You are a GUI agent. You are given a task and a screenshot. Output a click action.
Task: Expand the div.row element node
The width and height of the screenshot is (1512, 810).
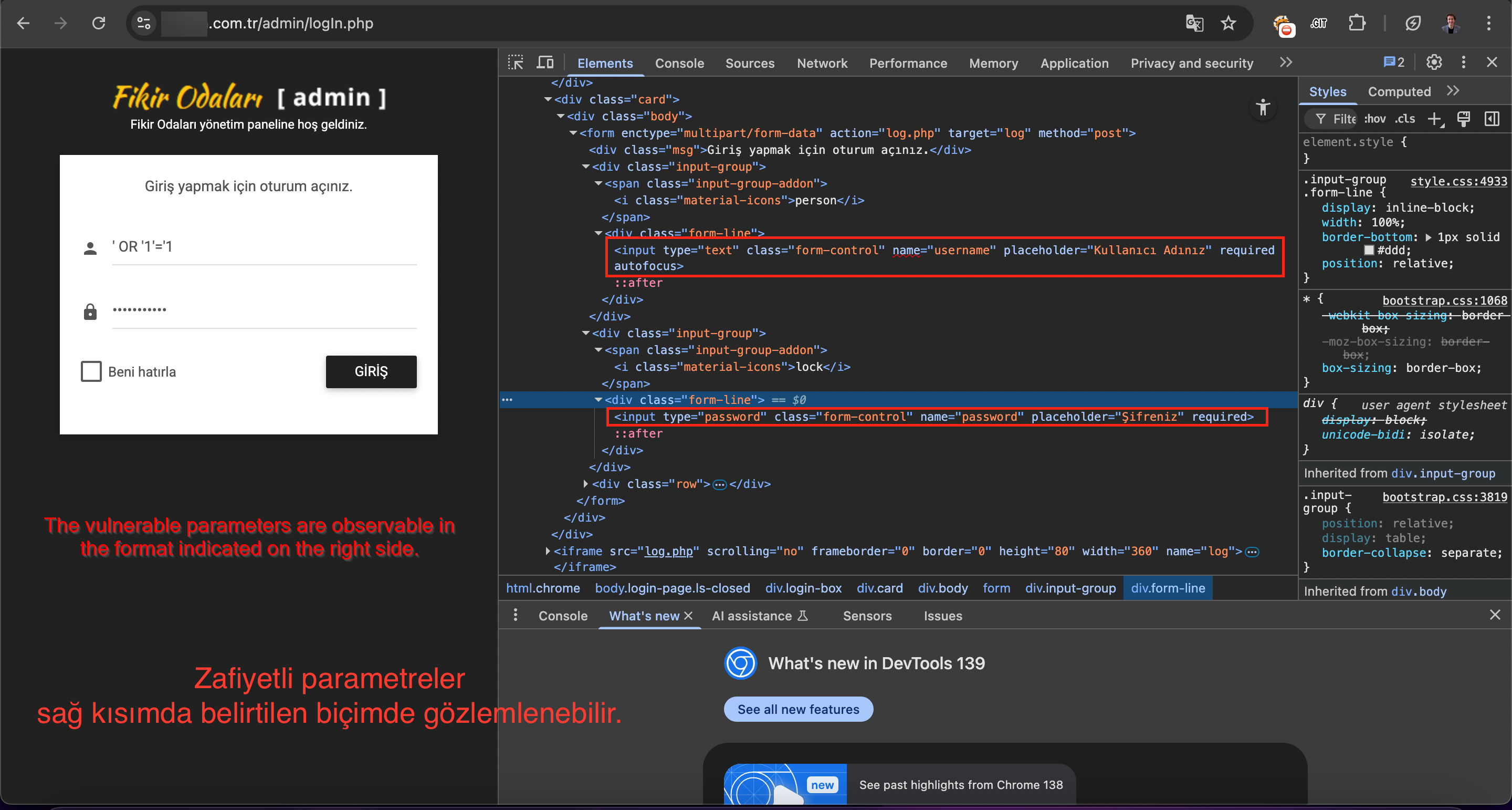pos(585,484)
